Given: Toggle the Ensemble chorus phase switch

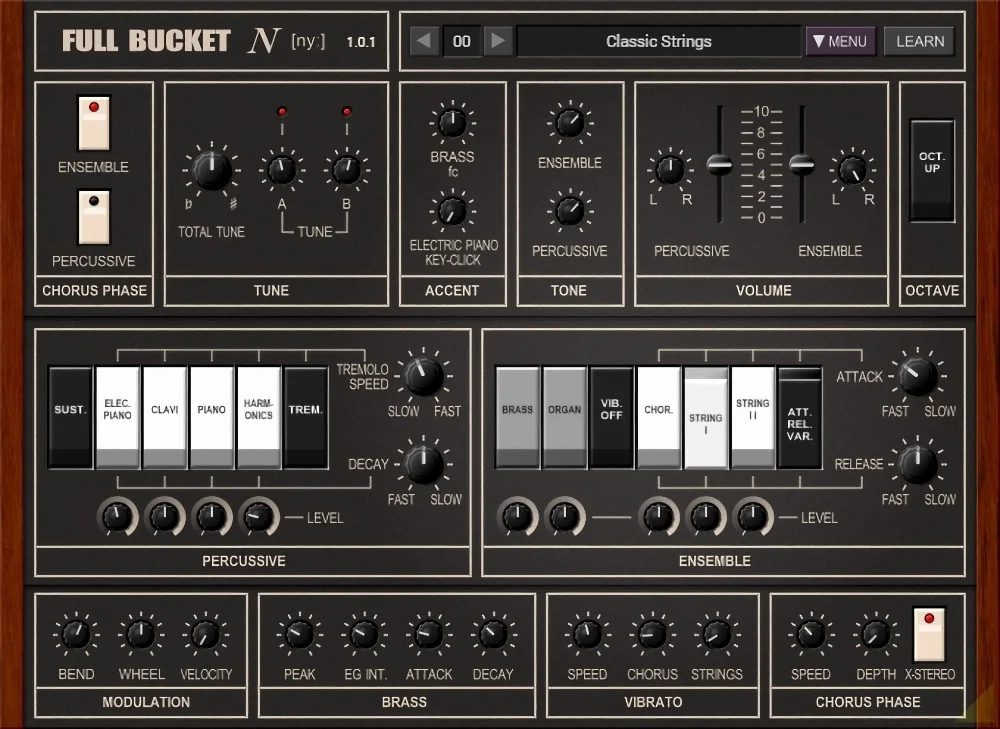Looking at the screenshot, I should [x=94, y=123].
